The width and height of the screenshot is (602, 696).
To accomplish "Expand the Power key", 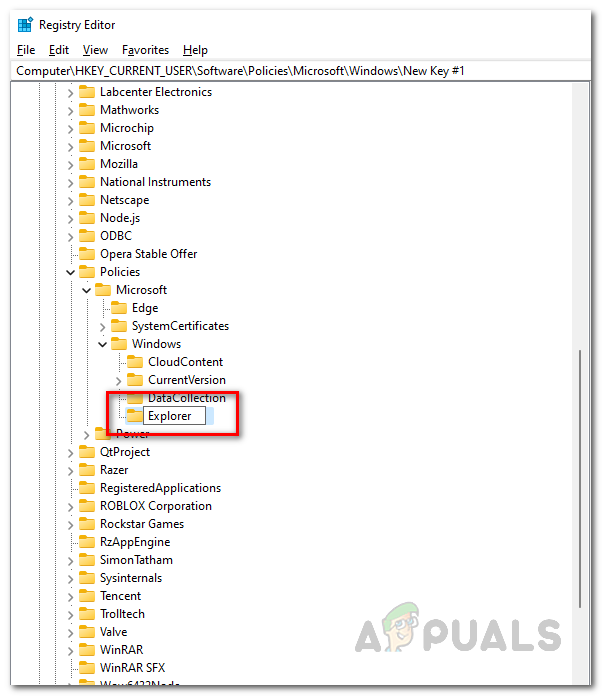I will click(x=87, y=435).
